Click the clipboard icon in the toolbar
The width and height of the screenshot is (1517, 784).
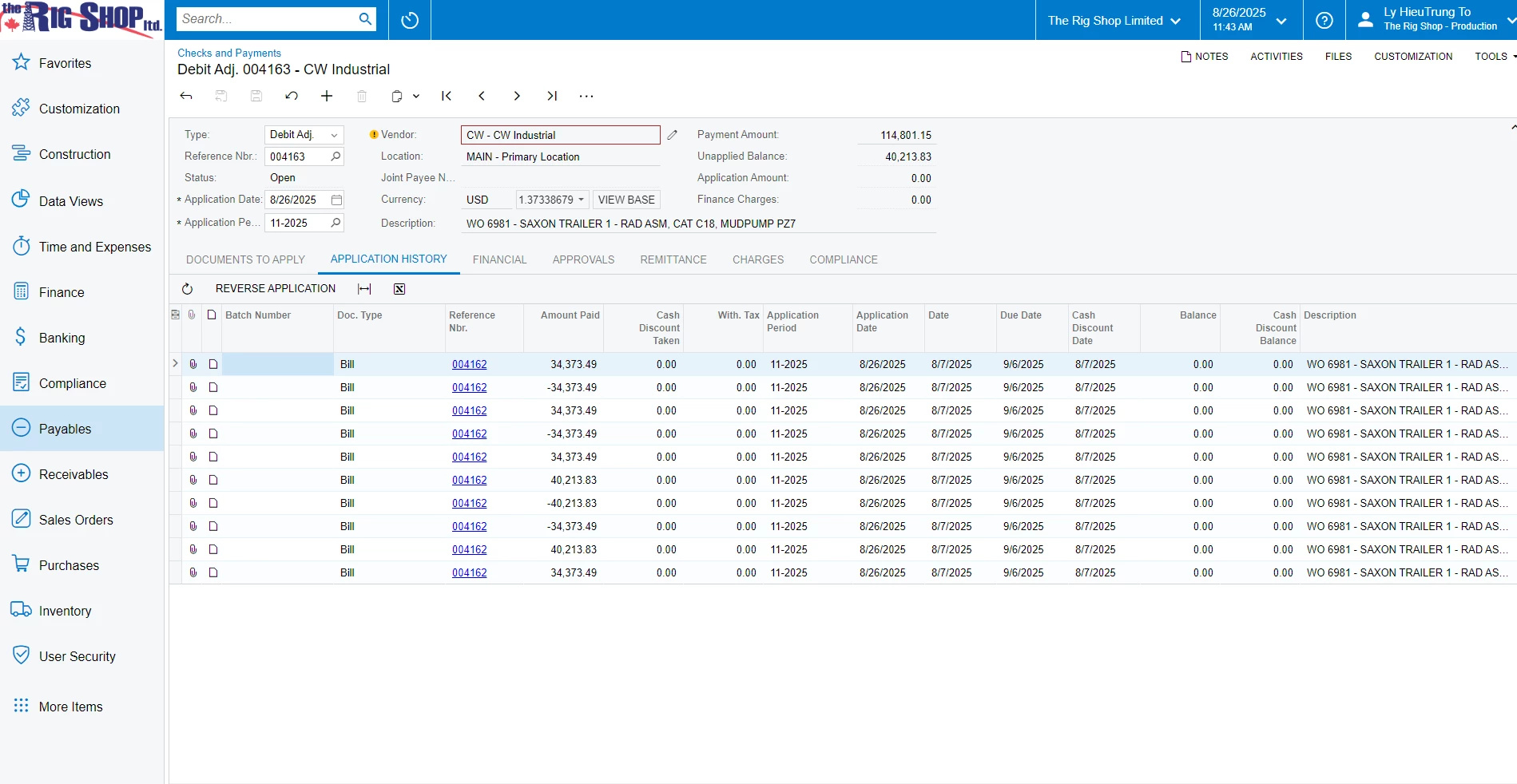click(x=396, y=96)
